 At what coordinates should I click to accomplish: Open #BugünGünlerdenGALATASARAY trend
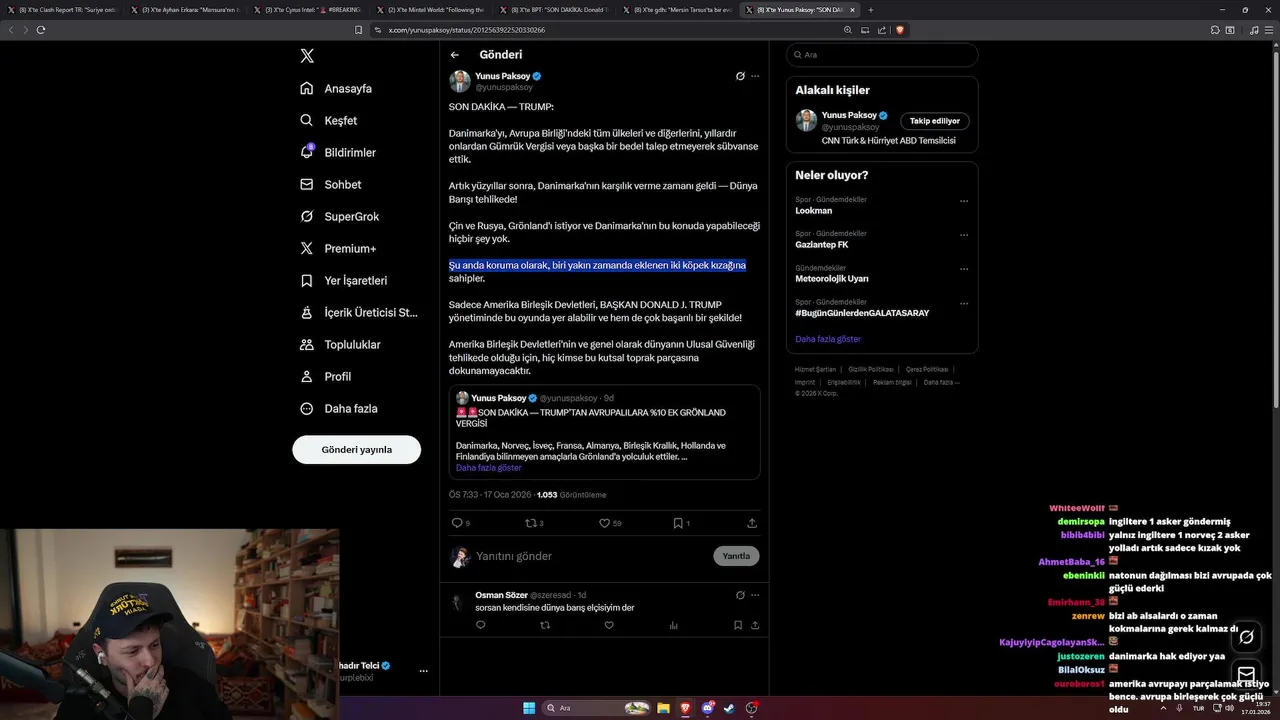point(862,313)
